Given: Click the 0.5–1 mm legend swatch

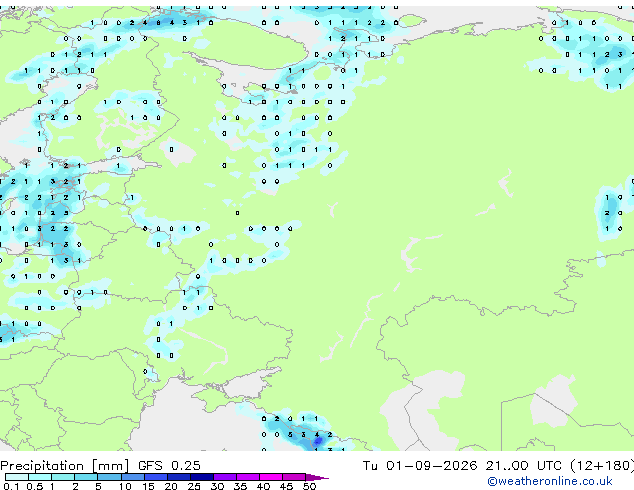Looking at the screenshot, I should tap(40, 477).
